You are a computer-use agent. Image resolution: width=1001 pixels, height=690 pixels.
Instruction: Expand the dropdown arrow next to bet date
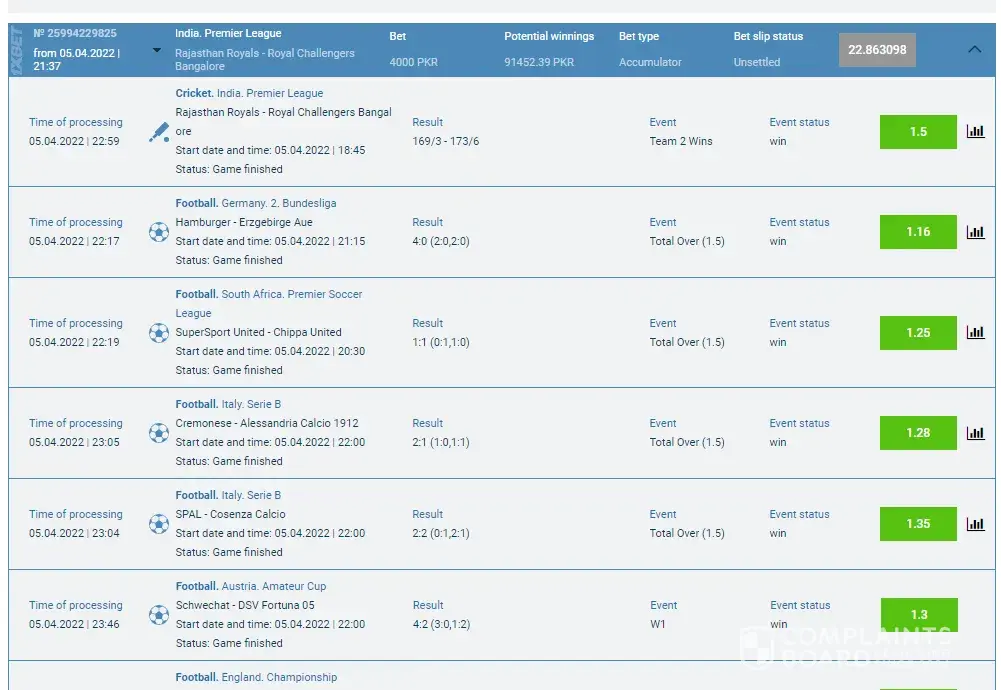(x=157, y=50)
